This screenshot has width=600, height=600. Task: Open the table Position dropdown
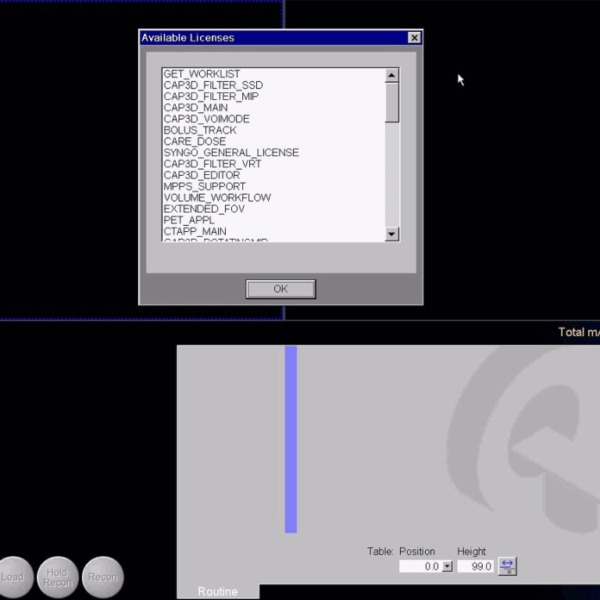click(447, 566)
